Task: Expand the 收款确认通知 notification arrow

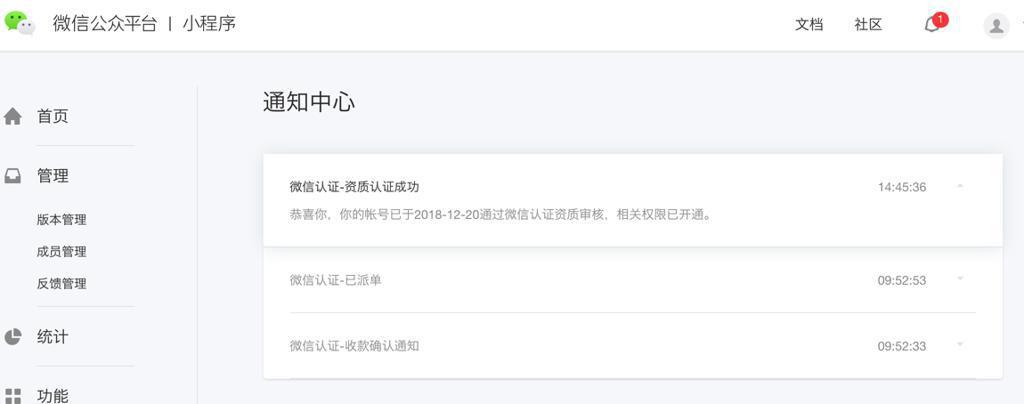Action: pos(960,345)
